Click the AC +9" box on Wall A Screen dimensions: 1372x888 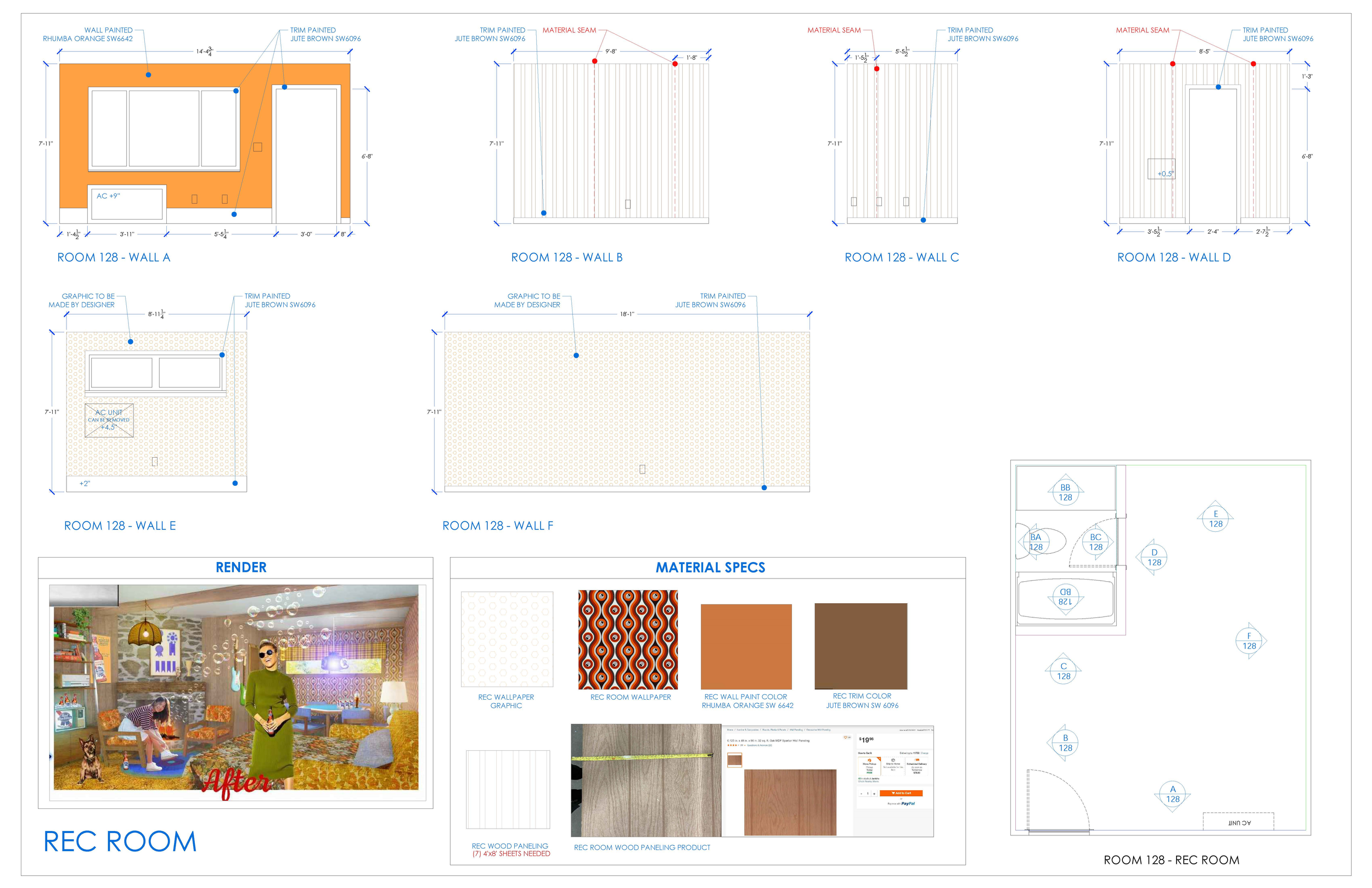click(127, 204)
